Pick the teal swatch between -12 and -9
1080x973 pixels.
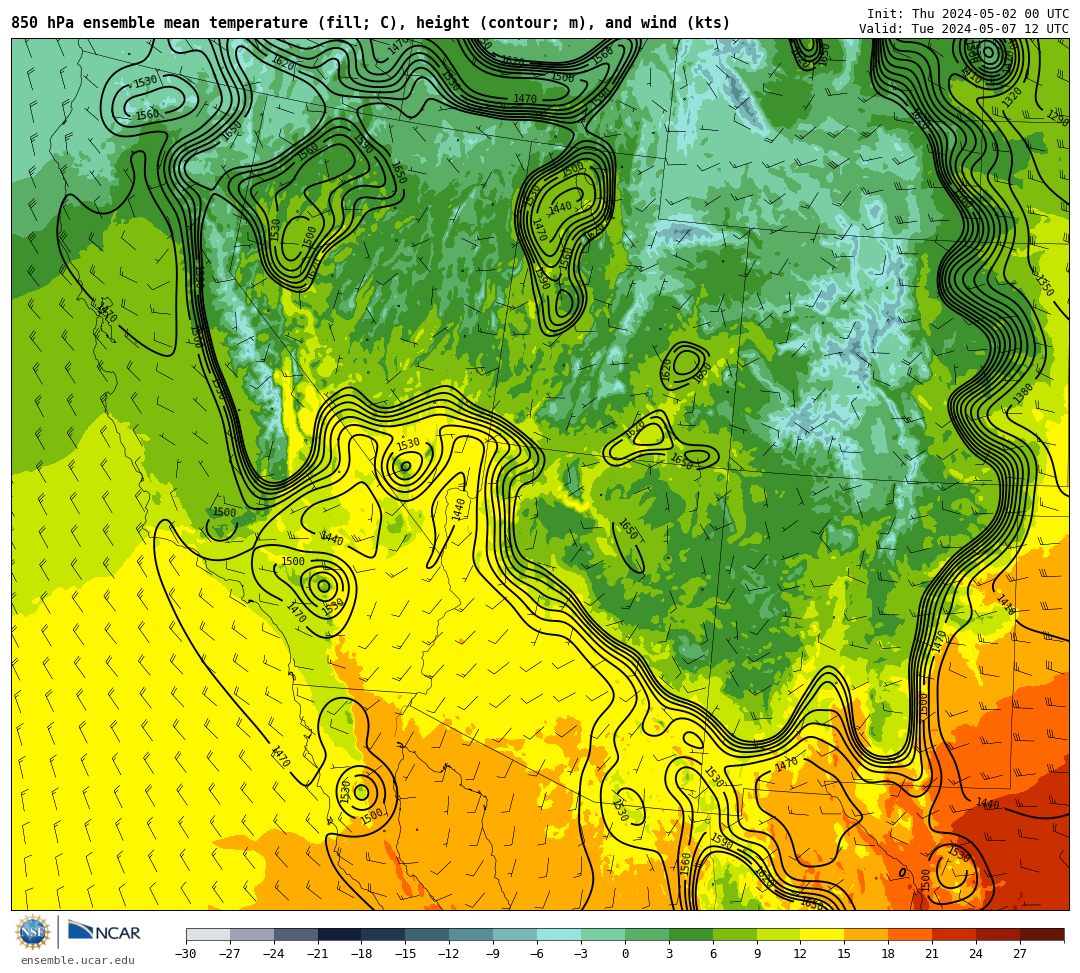click(x=472, y=934)
